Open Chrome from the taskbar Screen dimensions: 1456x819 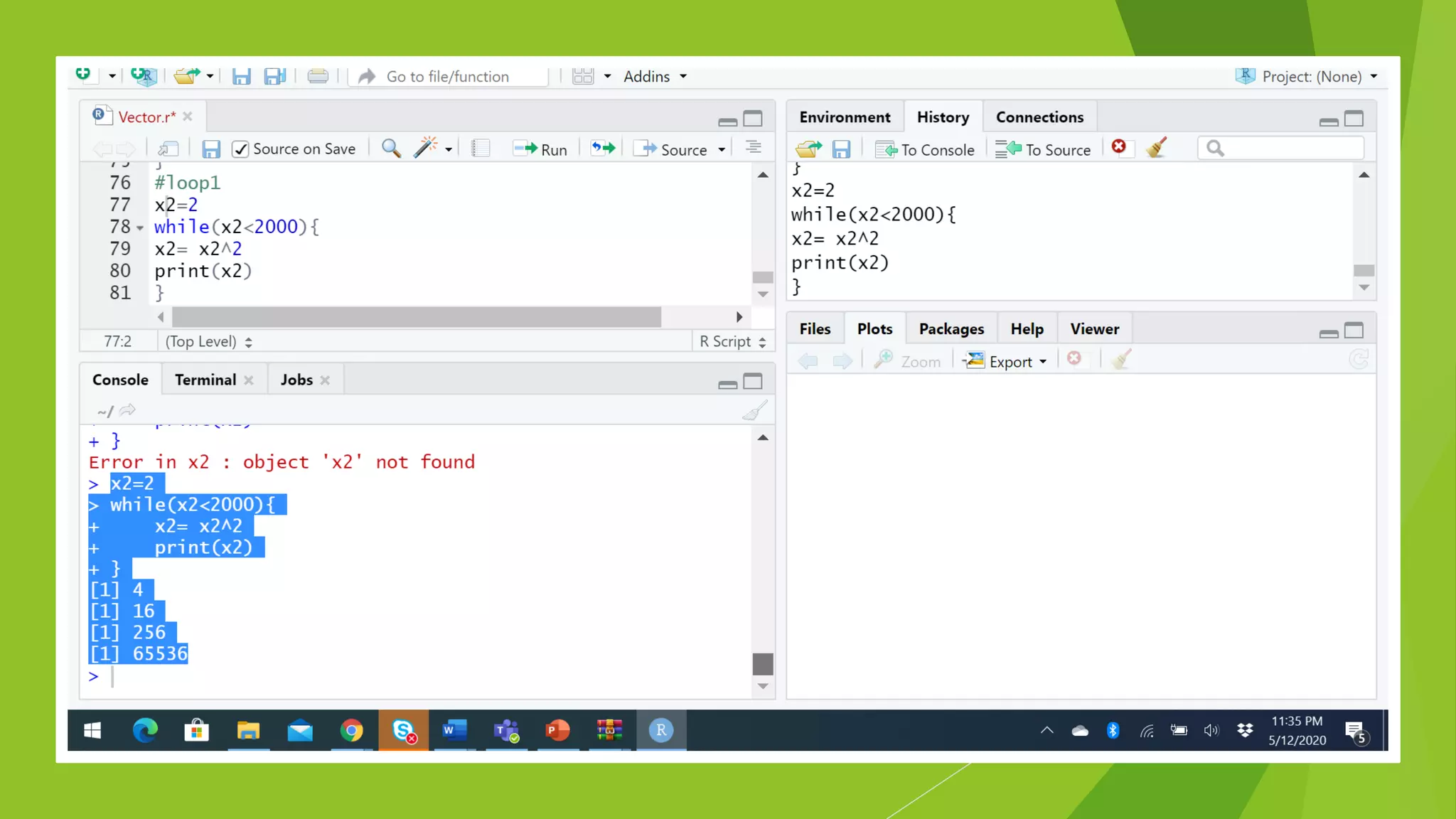(351, 730)
